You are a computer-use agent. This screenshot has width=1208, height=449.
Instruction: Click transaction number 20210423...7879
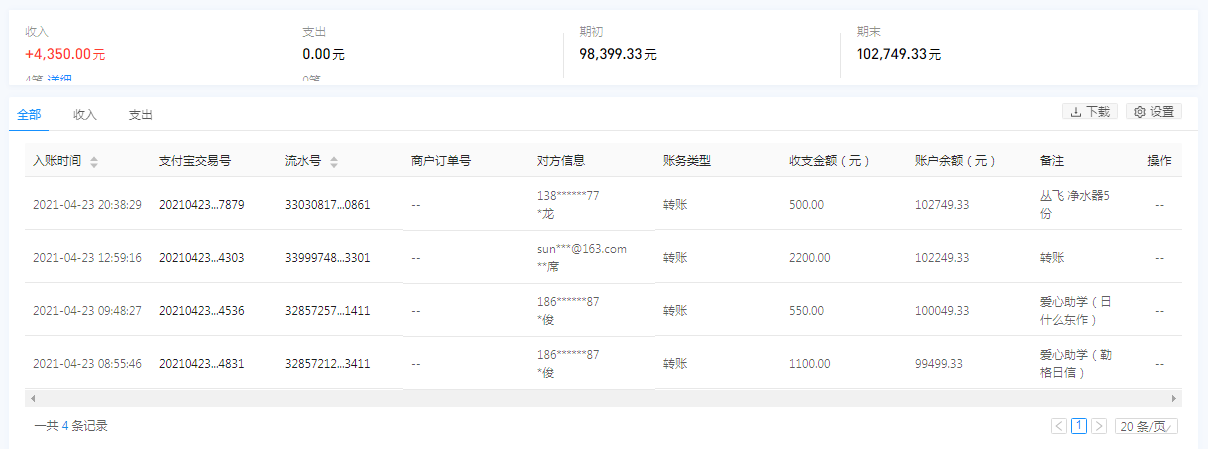point(201,204)
